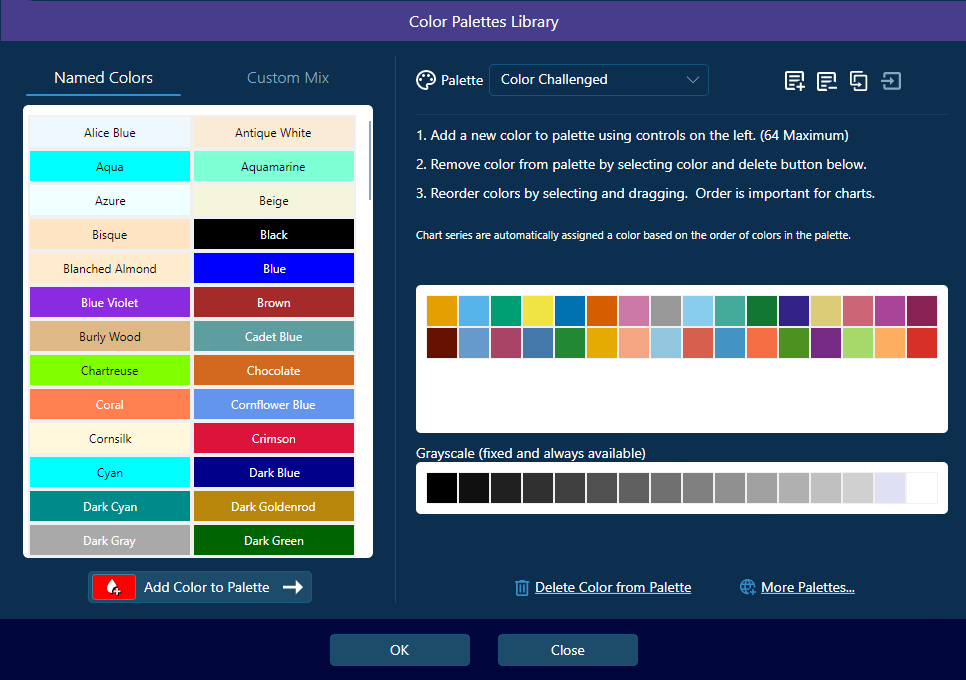
Task: Select the dark navy indigo palette swatch
Action: coord(794,310)
